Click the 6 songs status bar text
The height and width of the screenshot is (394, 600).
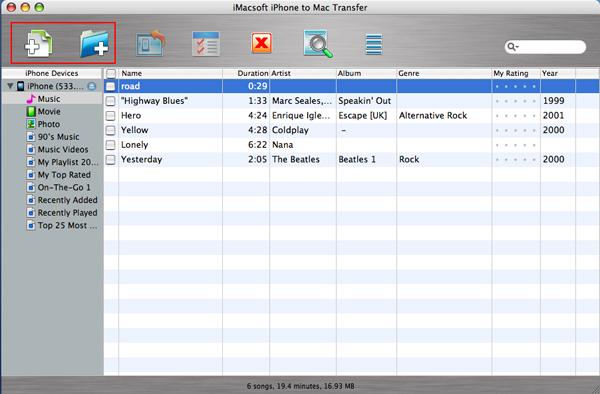(300, 386)
